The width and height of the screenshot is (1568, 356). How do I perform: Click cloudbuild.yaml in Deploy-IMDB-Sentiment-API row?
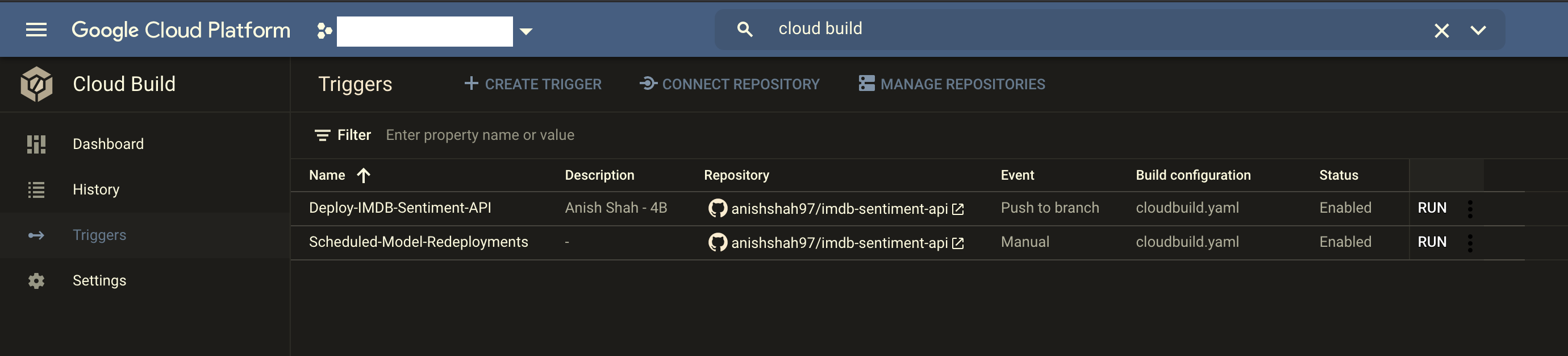1187,208
